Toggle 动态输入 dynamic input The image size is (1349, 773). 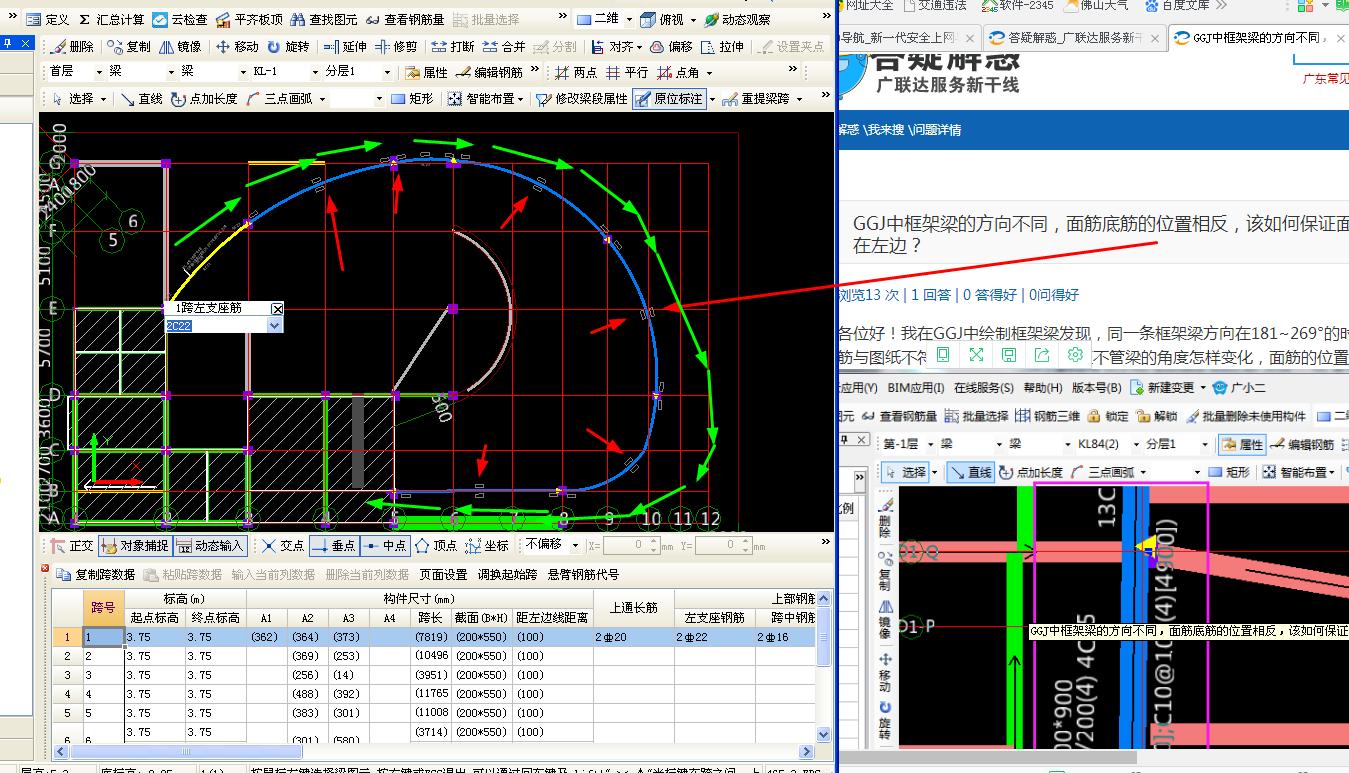211,546
